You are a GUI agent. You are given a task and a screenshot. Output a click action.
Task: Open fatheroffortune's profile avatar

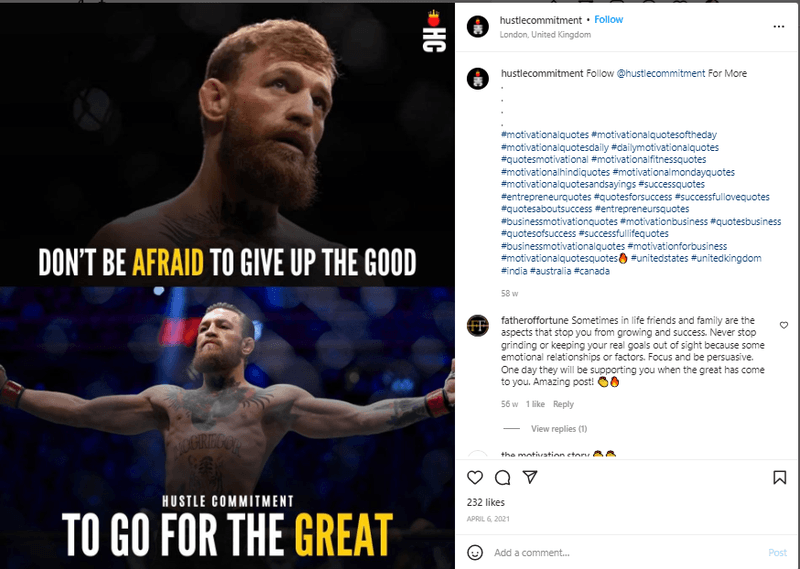click(x=478, y=326)
